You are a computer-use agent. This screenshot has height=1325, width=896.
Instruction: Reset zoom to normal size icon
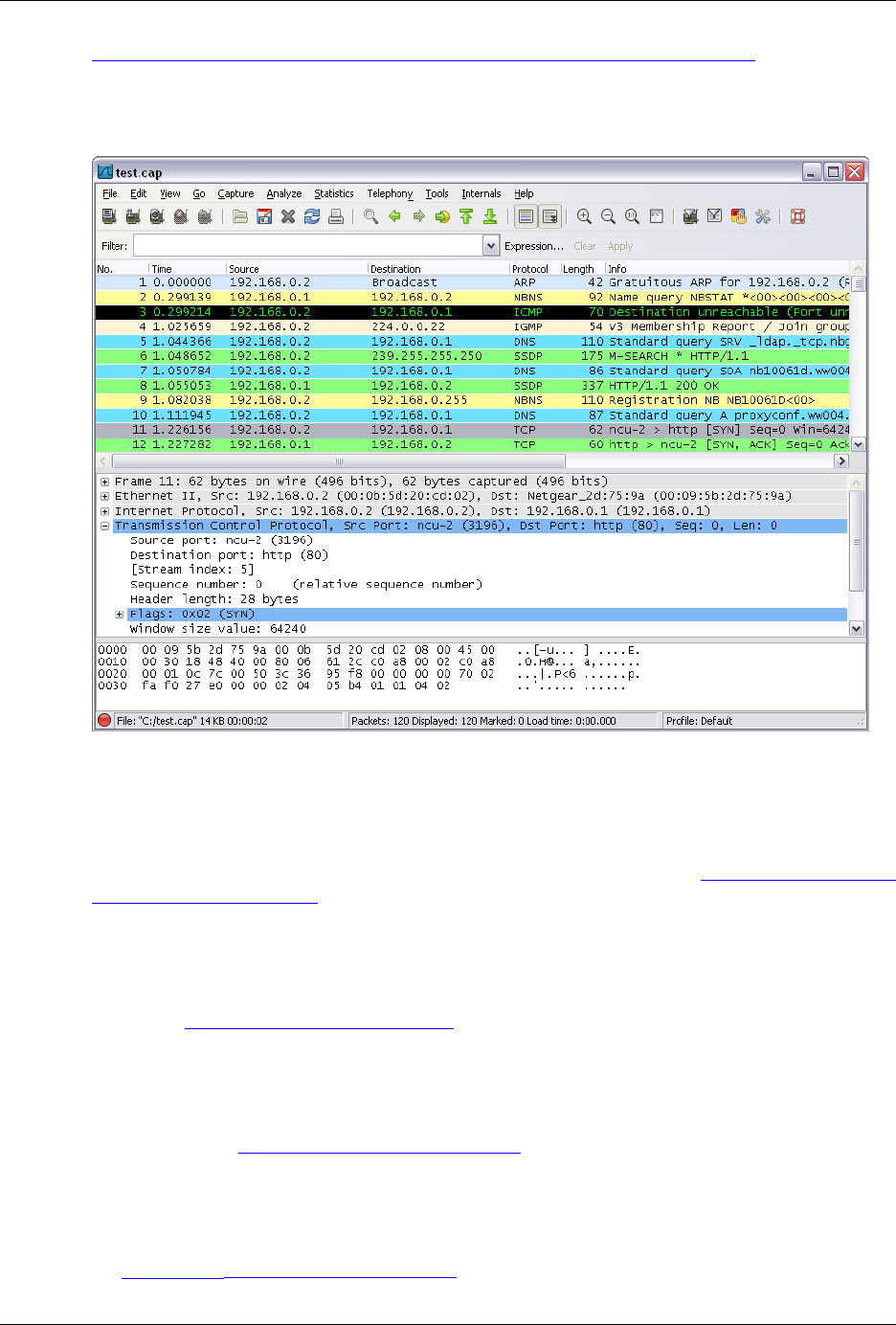click(x=632, y=217)
